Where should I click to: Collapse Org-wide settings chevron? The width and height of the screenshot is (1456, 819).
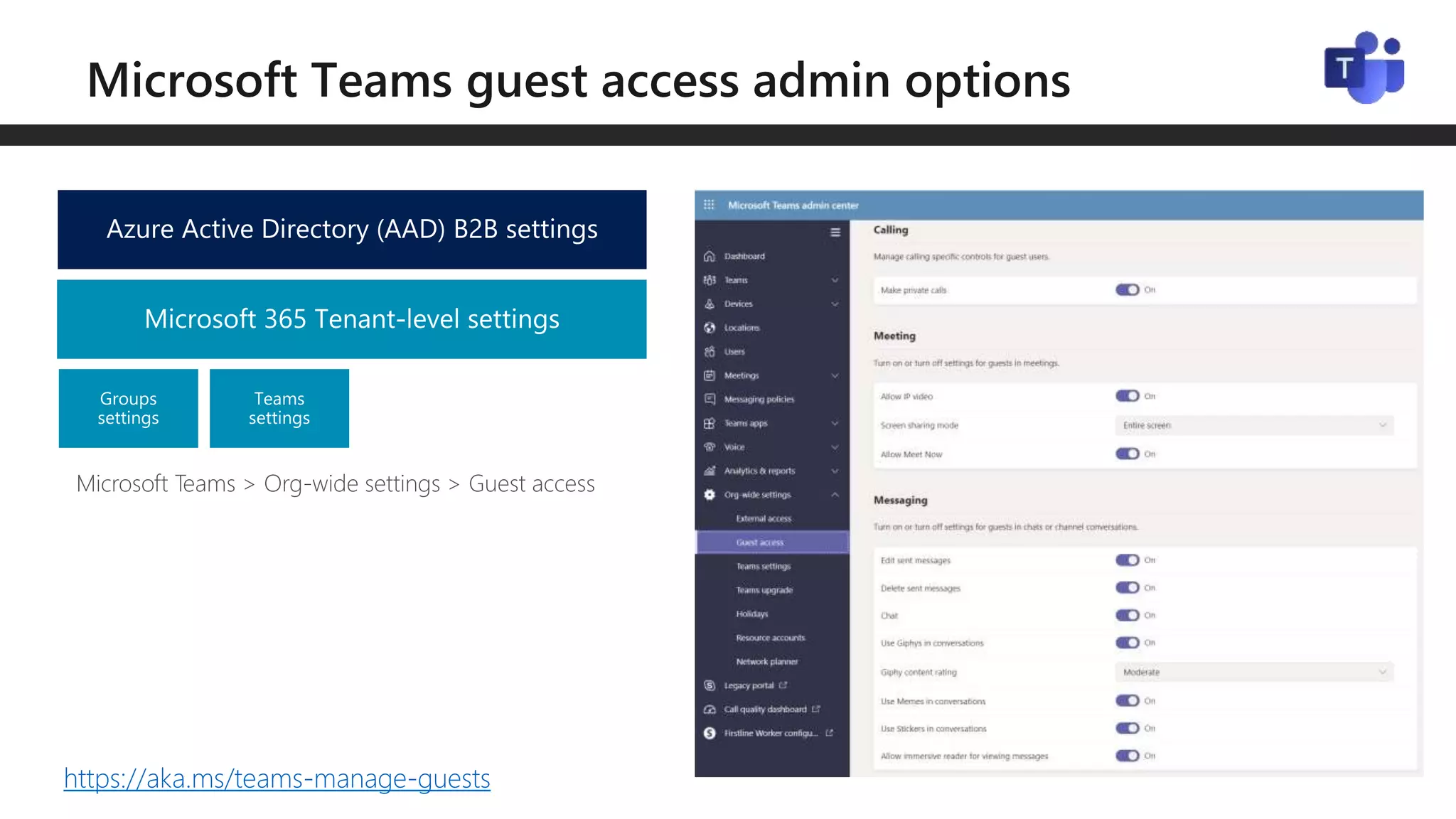[835, 495]
